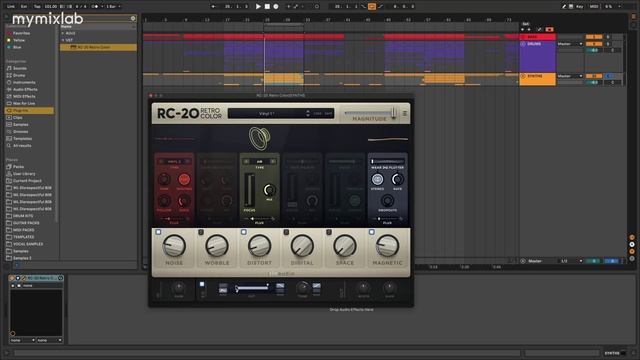
Task: Step RC-20 preset with up/down arrows
Action: coord(308,113)
